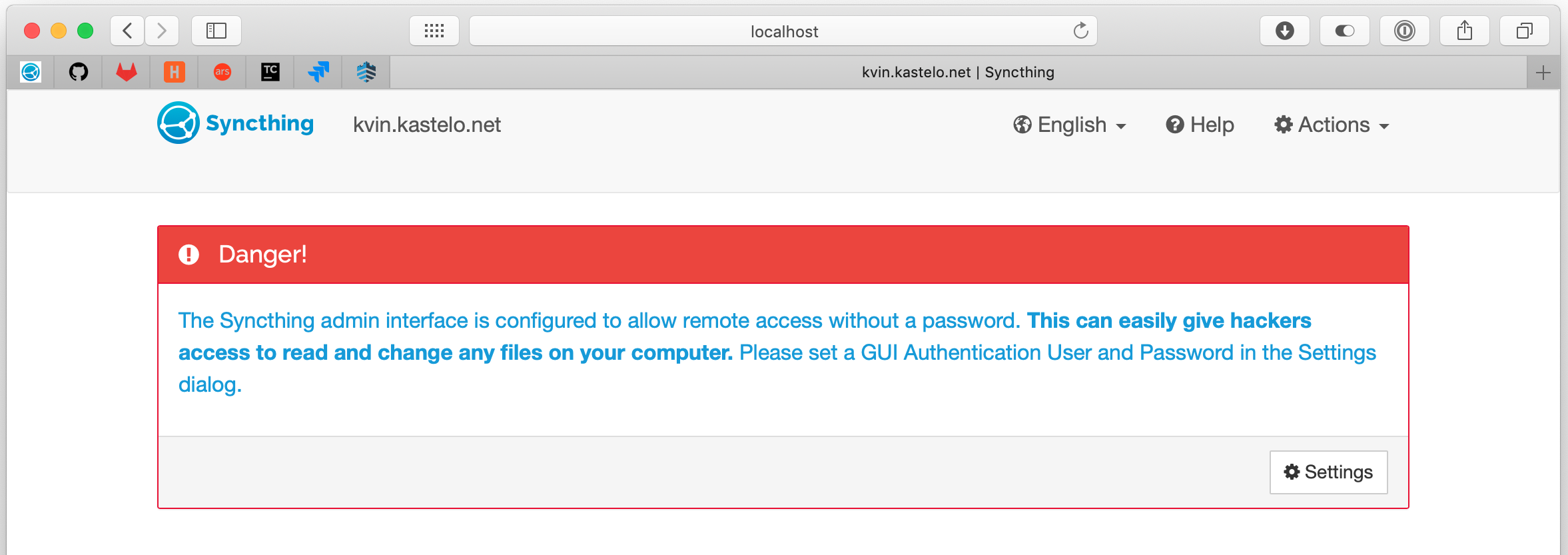This screenshot has height=555, width=1568.
Task: Open the Help menu item
Action: pos(1200,125)
